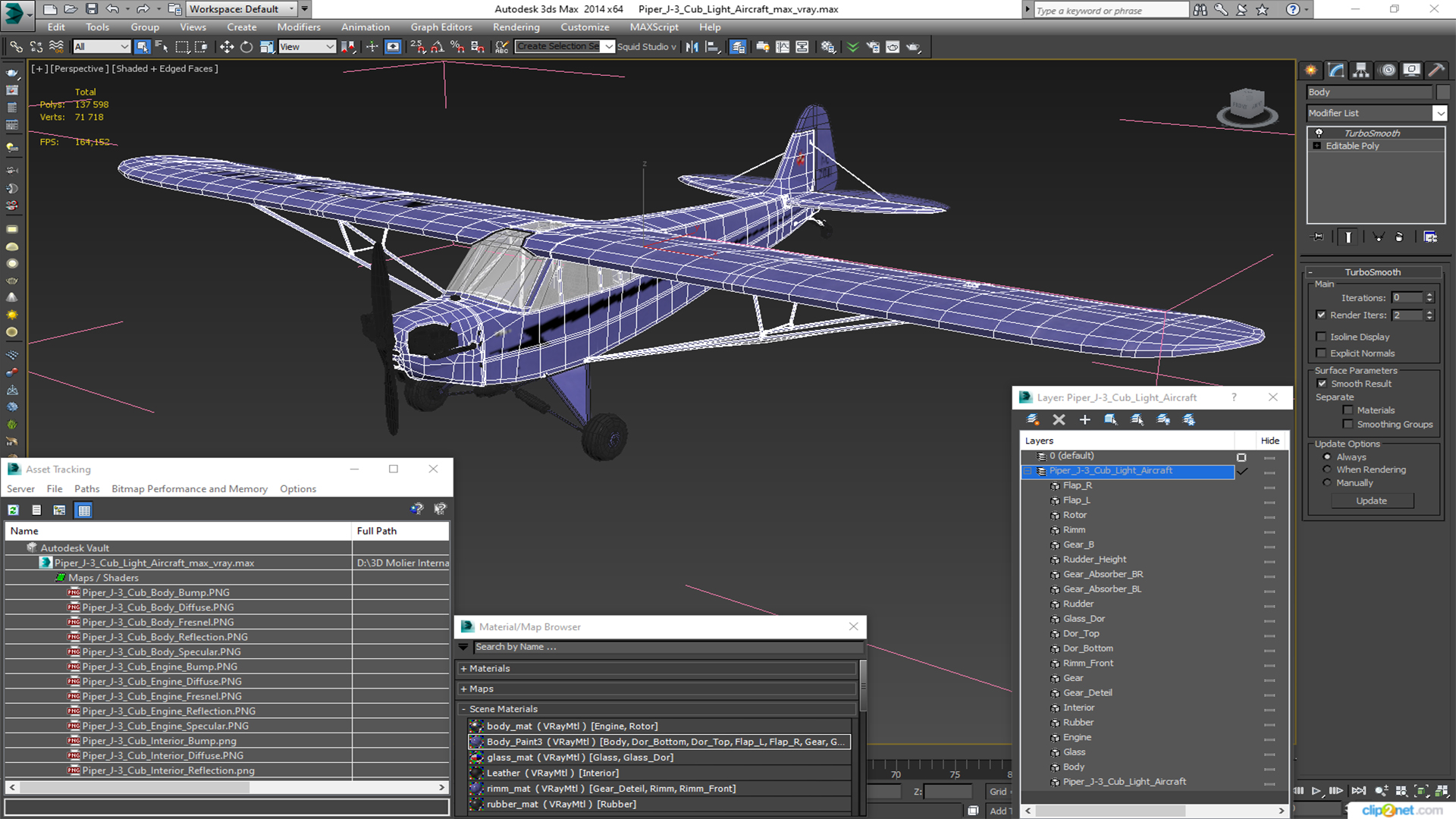This screenshot has width=1456, height=819.
Task: Open the Workspace Default dropdown
Action: (x=243, y=9)
